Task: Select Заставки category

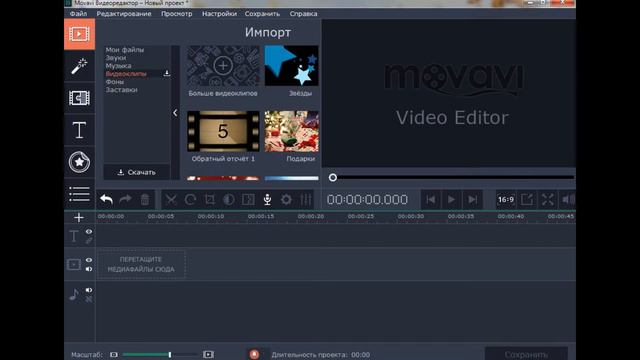Action: 121,90
